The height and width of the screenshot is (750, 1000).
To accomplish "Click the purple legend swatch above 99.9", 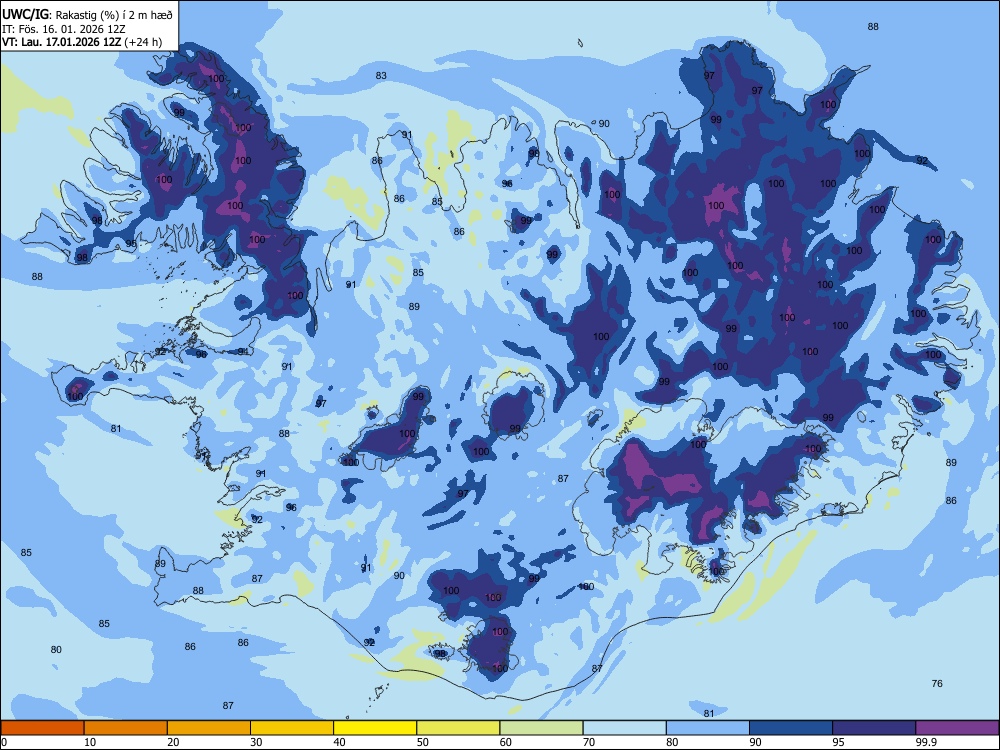I will pos(957,728).
